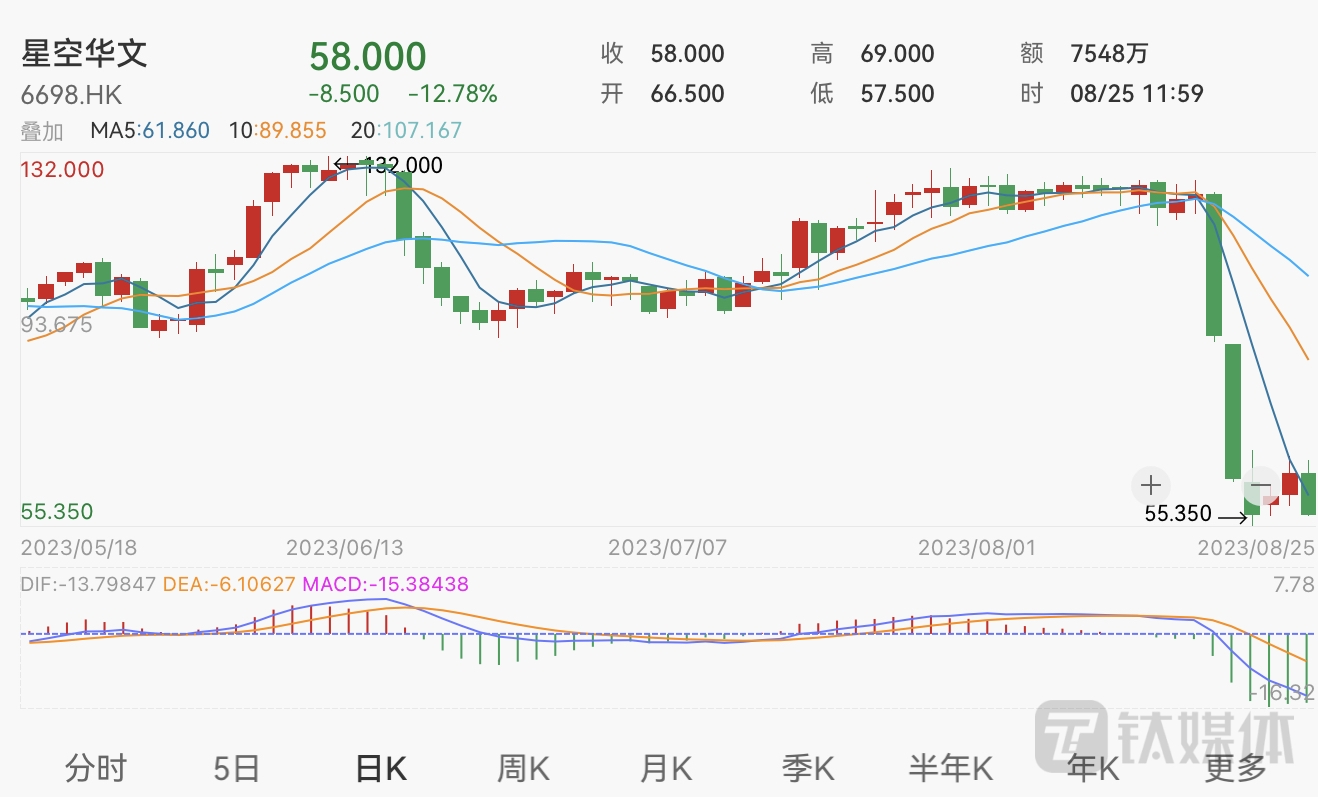Image resolution: width=1318 pixels, height=797 pixels.
Task: Open the 年K yearly tab
Action: [x=1093, y=768]
